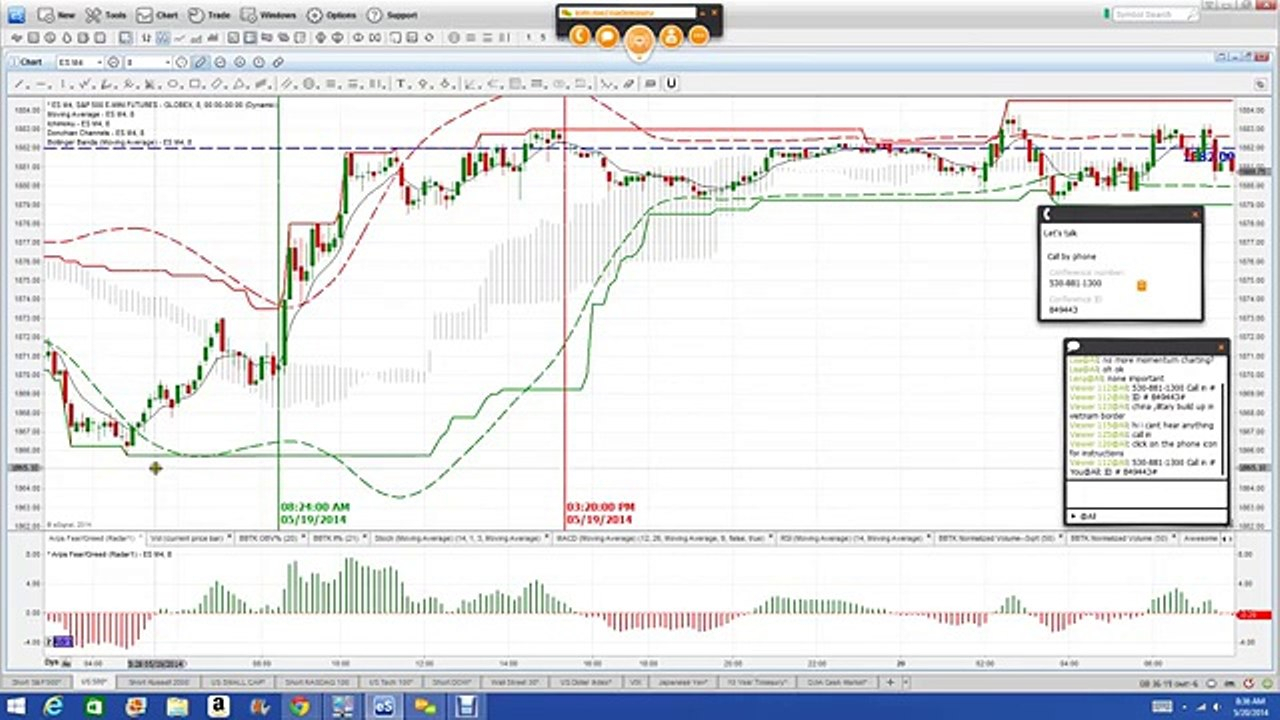Viewport: 1280px width, 720px height.
Task: Select the ellipse drawing tool
Action: (x=173, y=84)
